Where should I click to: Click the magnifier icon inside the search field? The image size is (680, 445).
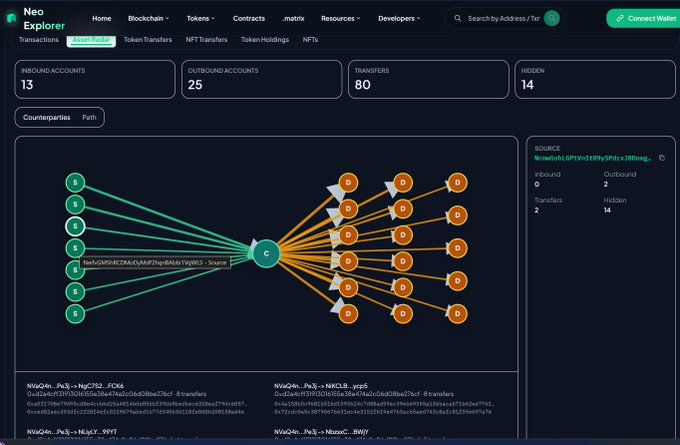(458, 18)
